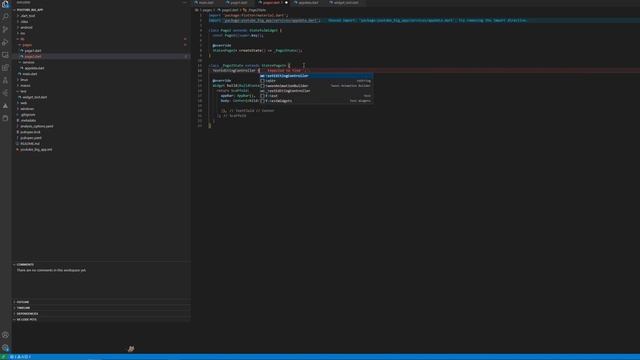Click the Dart file icon beside main.dart

(19, 74)
